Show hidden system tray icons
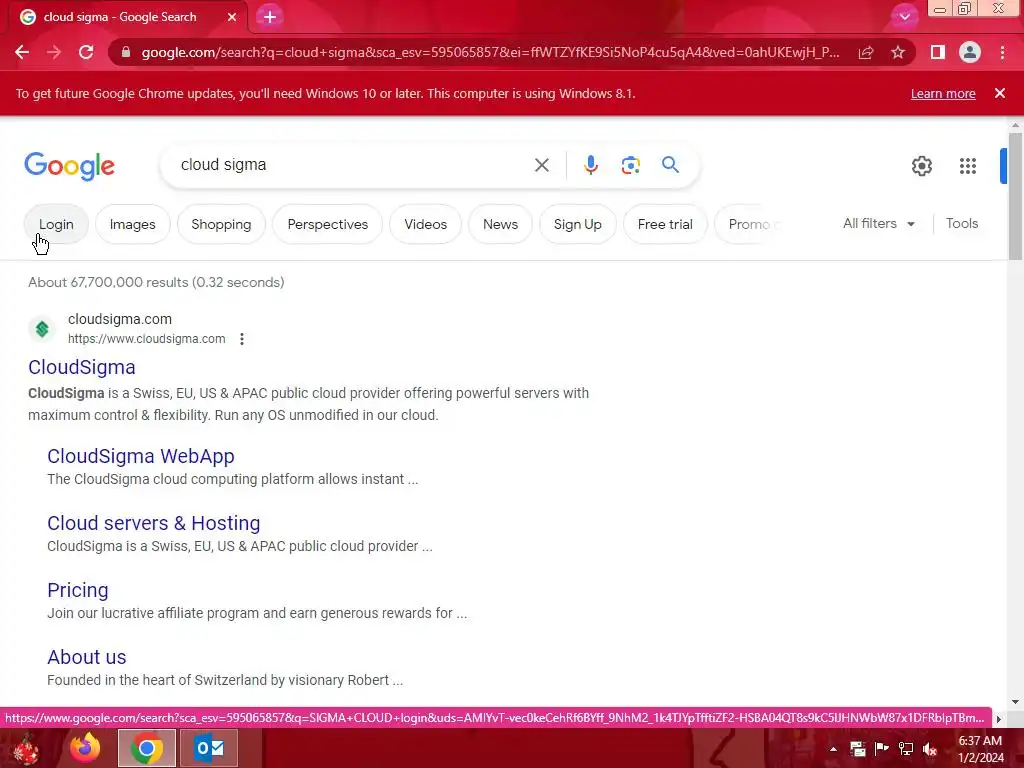This screenshot has height=768, width=1024. (x=833, y=749)
